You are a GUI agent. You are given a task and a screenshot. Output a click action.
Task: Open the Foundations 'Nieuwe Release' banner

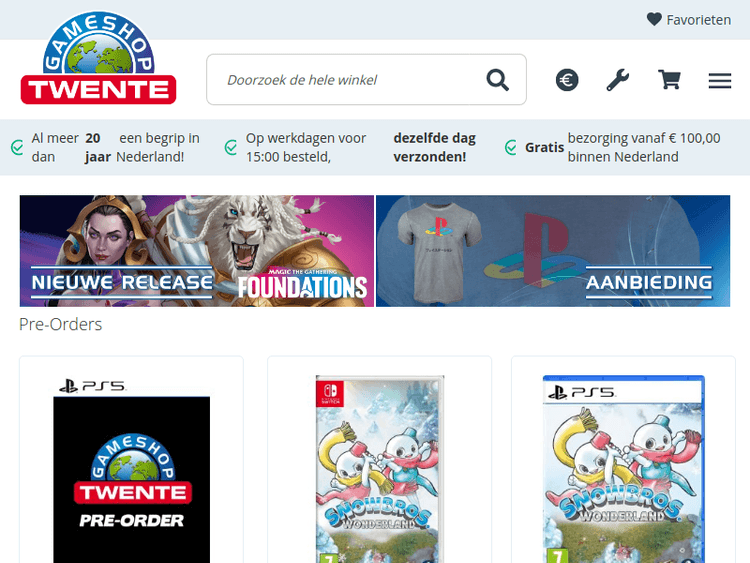pyautogui.click(x=197, y=251)
